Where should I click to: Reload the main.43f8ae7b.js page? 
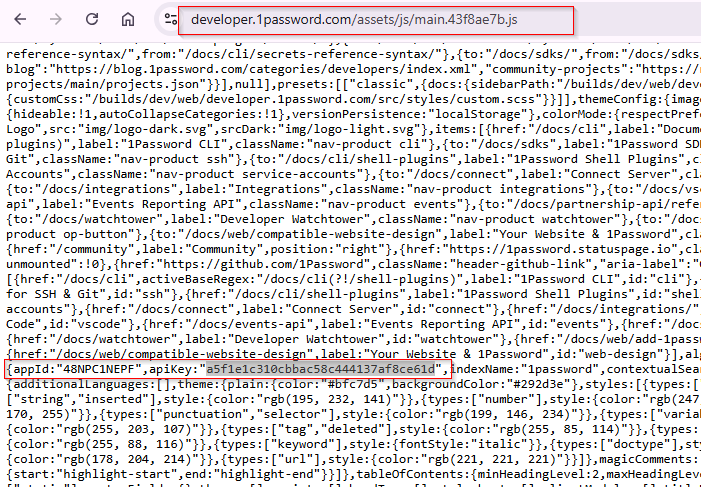[x=92, y=20]
